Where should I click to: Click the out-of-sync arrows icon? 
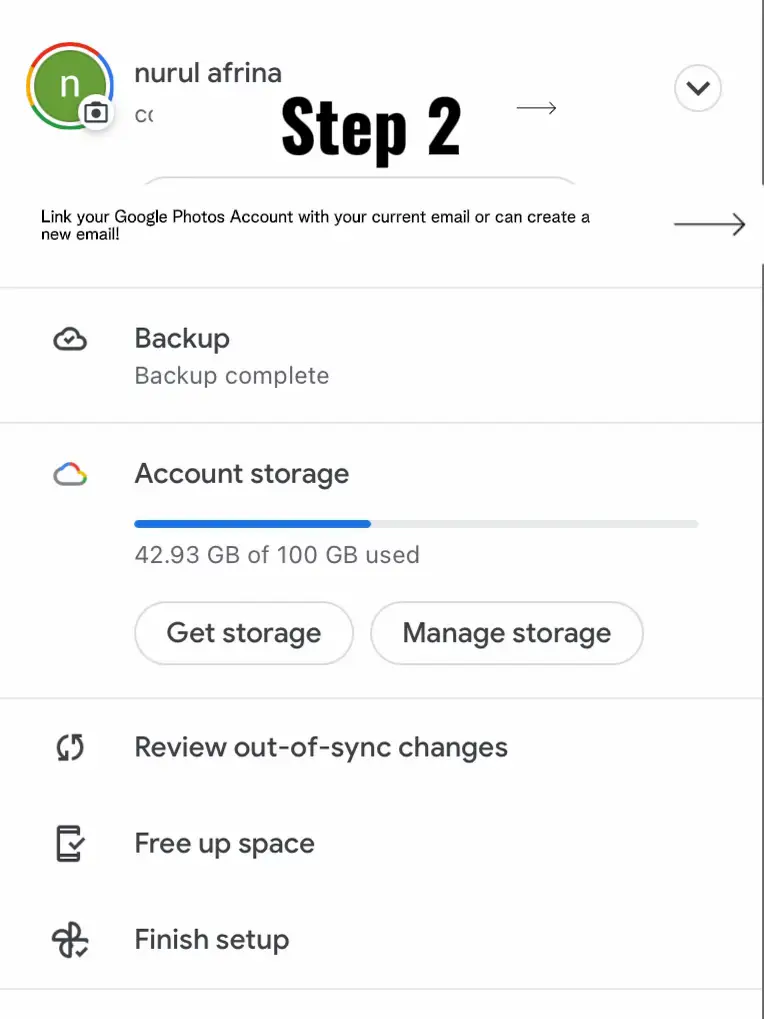coord(69,748)
